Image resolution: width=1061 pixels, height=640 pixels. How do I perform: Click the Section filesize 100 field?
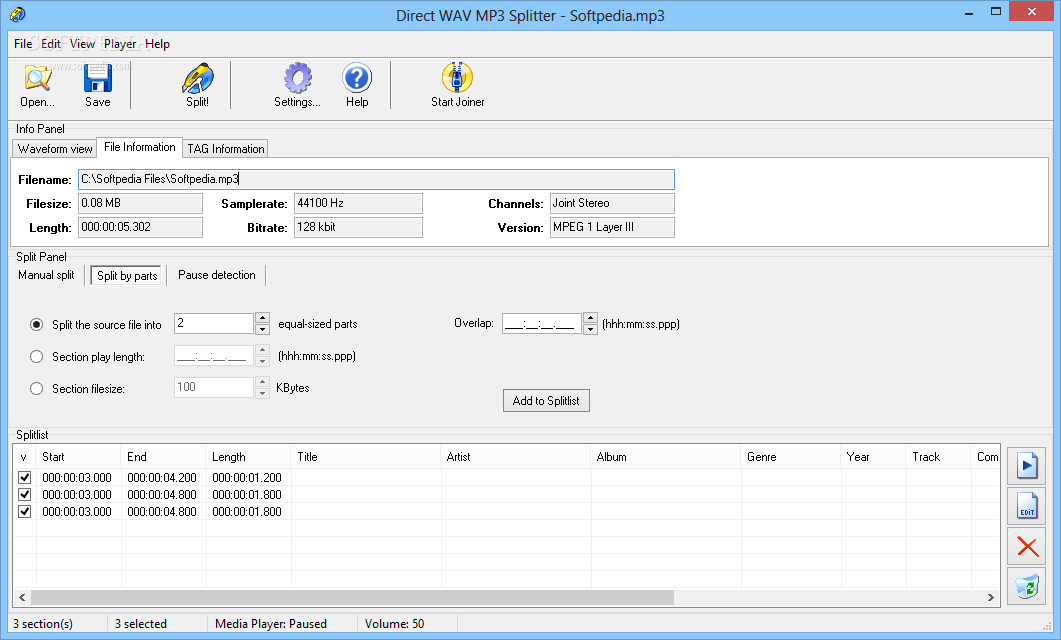pyautogui.click(x=214, y=387)
